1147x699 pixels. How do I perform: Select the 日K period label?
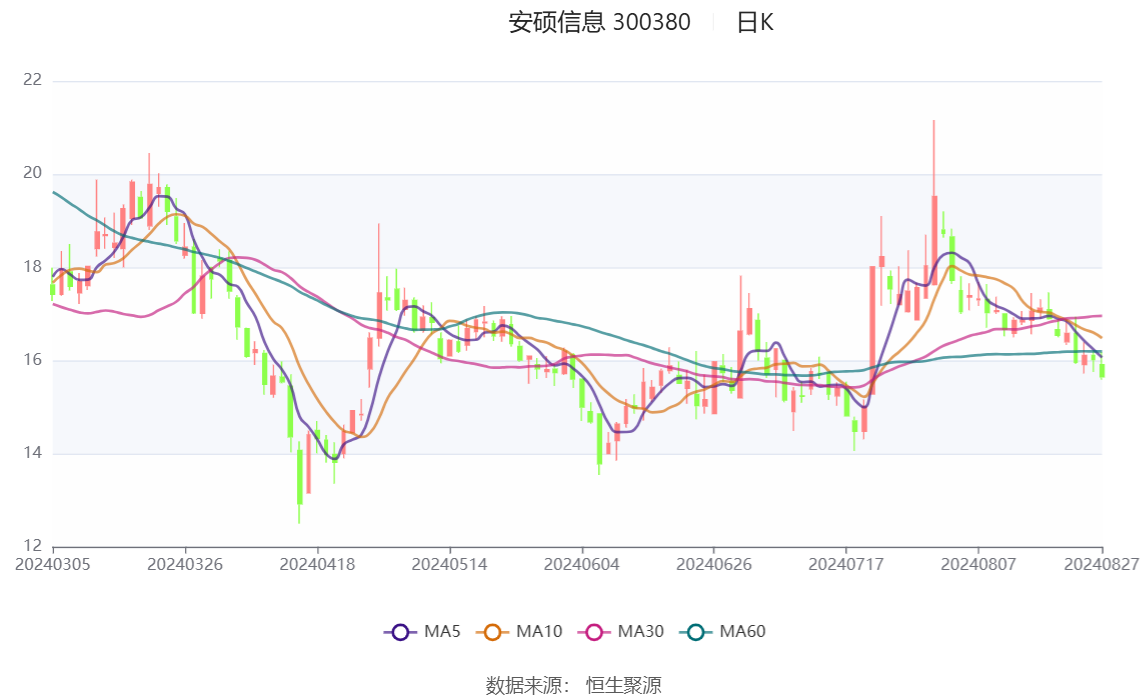click(755, 23)
